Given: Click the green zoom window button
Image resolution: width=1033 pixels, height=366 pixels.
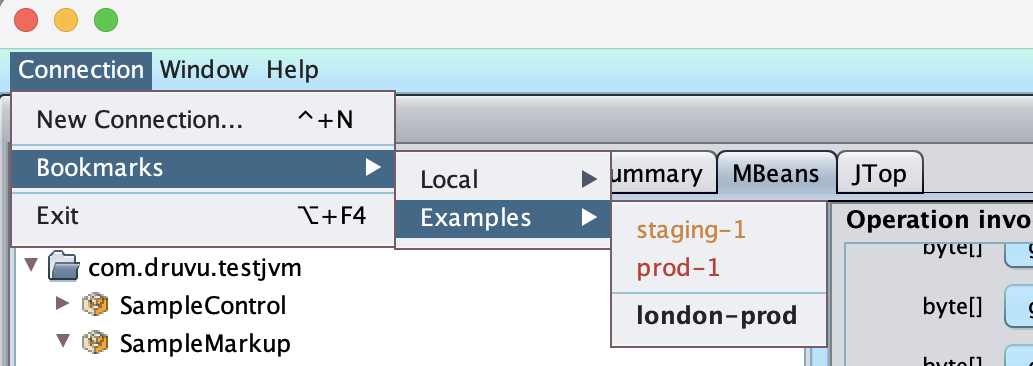Looking at the screenshot, I should [106, 20].
